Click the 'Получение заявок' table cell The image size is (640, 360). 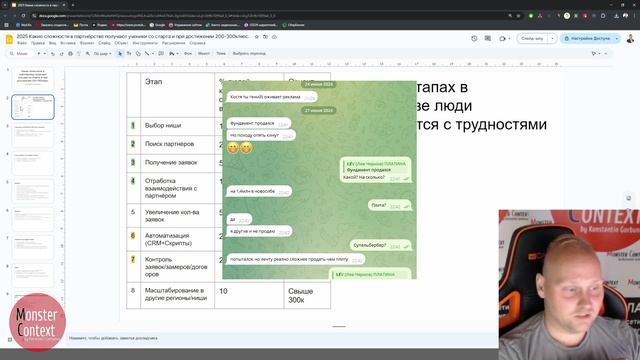pos(178,162)
